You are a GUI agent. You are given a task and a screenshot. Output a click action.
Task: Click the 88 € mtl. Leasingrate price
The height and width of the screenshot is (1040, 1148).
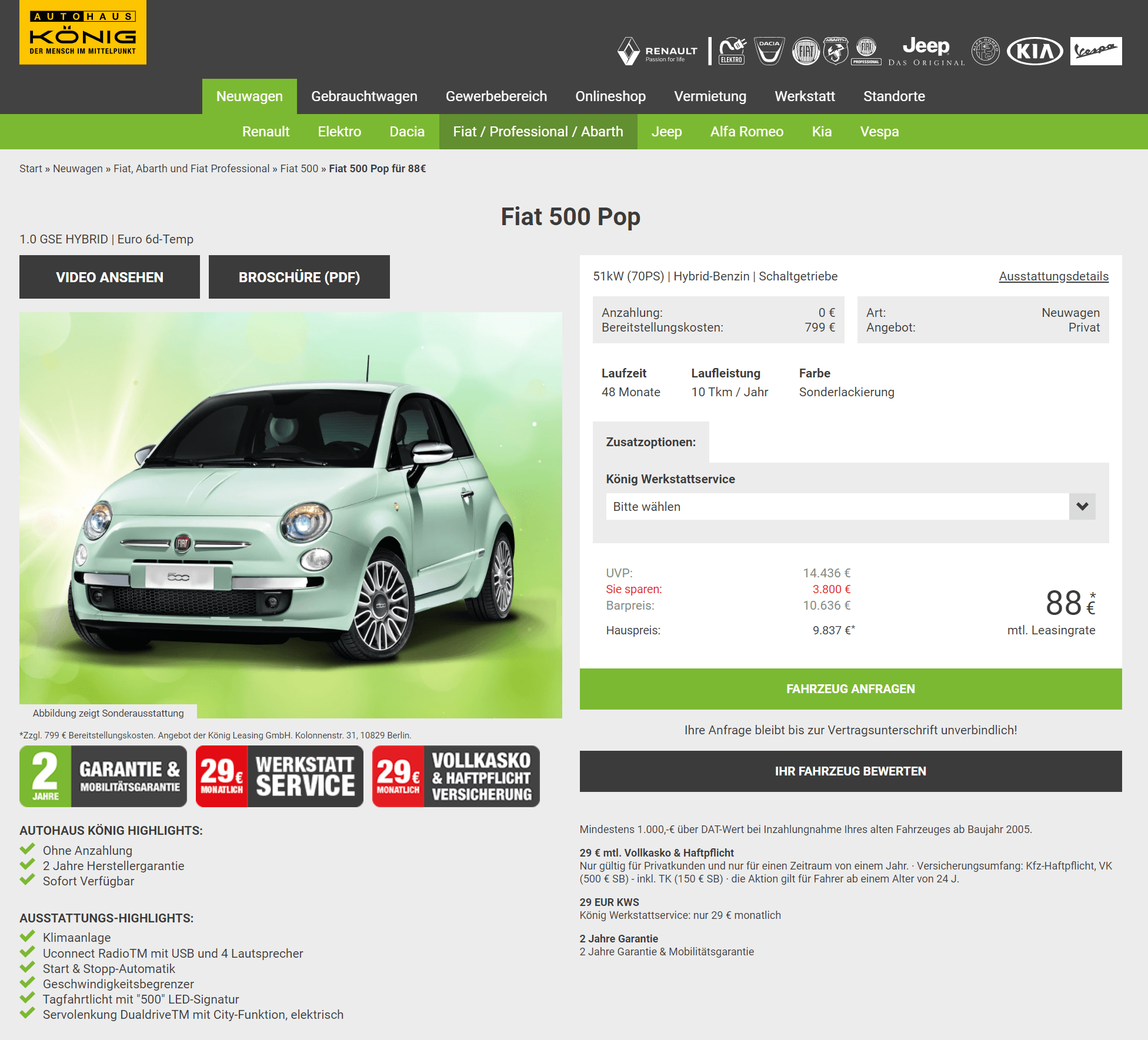click(1051, 613)
